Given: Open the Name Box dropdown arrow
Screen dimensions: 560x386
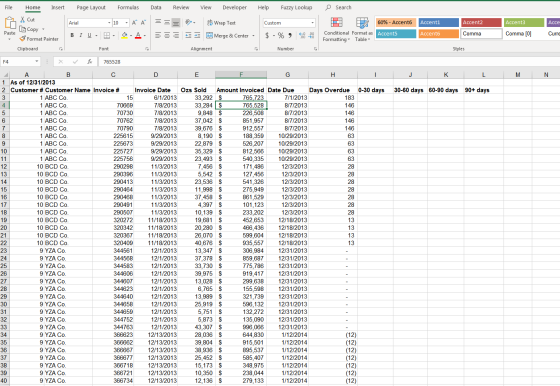Looking at the screenshot, I should (36, 62).
